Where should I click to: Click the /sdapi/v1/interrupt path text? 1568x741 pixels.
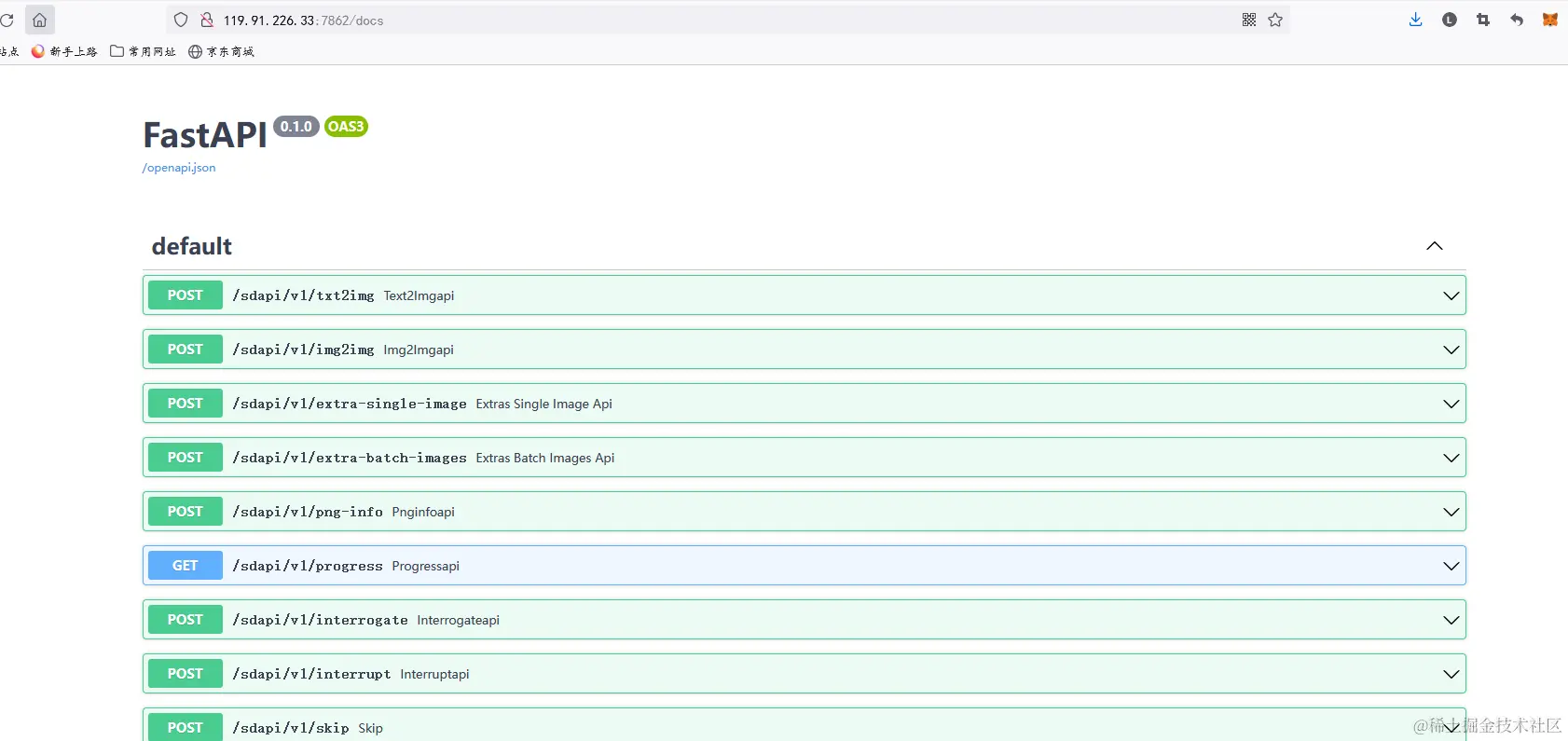point(312,674)
